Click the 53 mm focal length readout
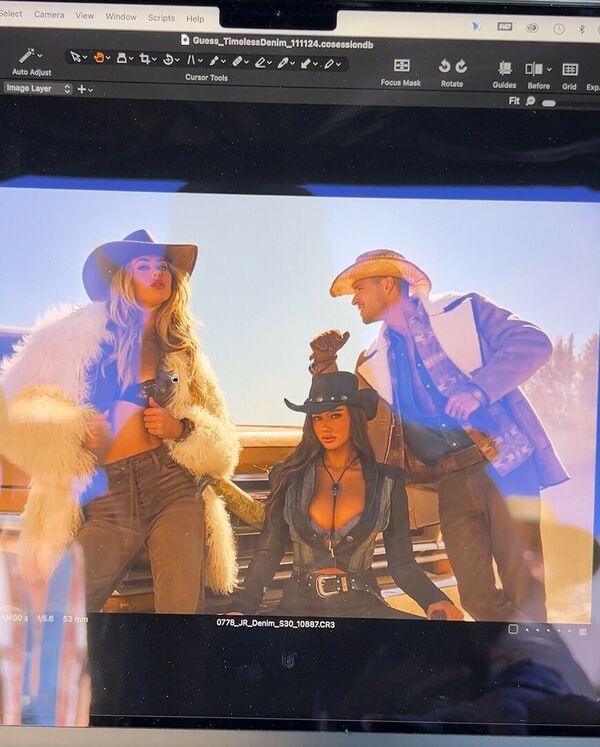 coord(75,619)
